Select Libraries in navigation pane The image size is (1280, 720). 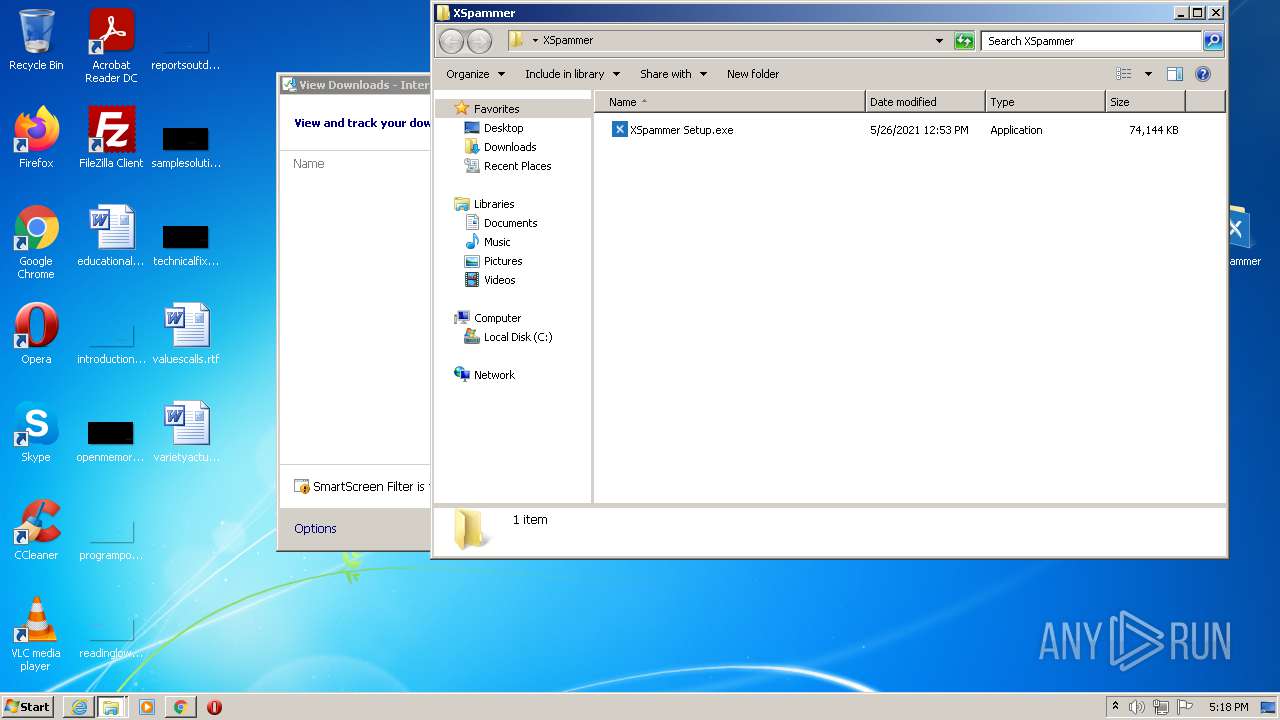tap(494, 204)
